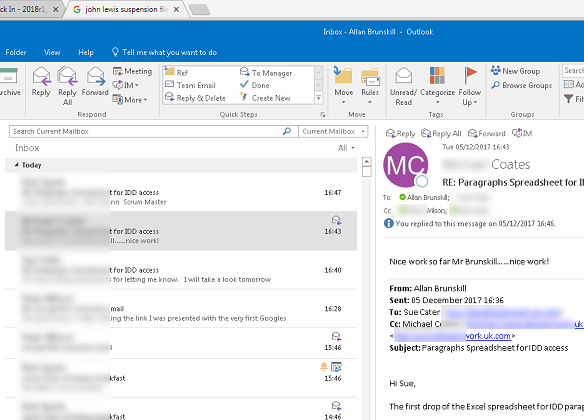Click Browse Groups
Image resolution: width=584 pixels, height=420 pixels.
pyautogui.click(x=521, y=85)
